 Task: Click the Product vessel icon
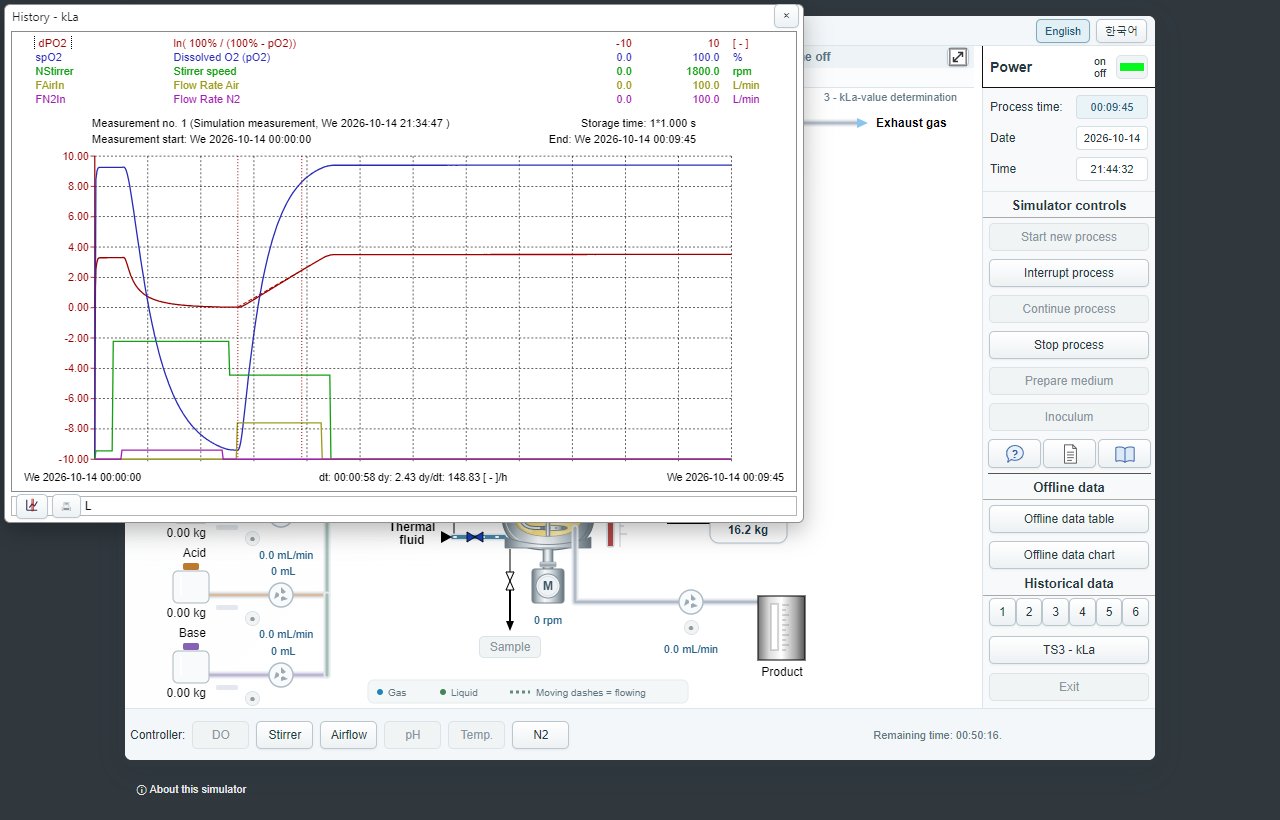[781, 627]
